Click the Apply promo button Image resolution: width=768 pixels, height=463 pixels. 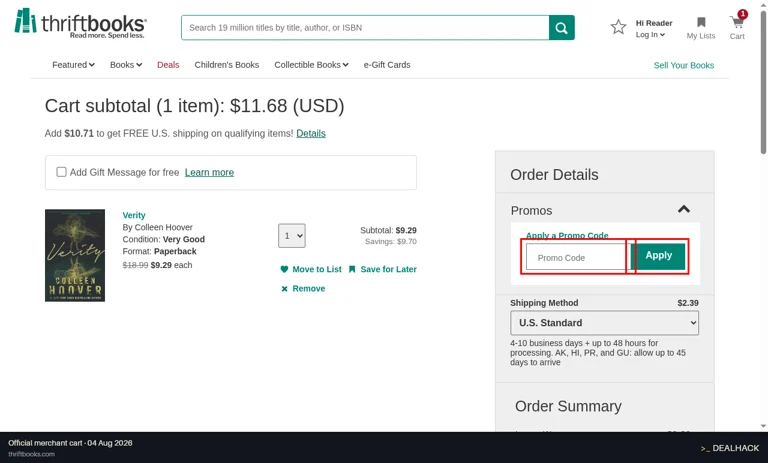pos(658,256)
